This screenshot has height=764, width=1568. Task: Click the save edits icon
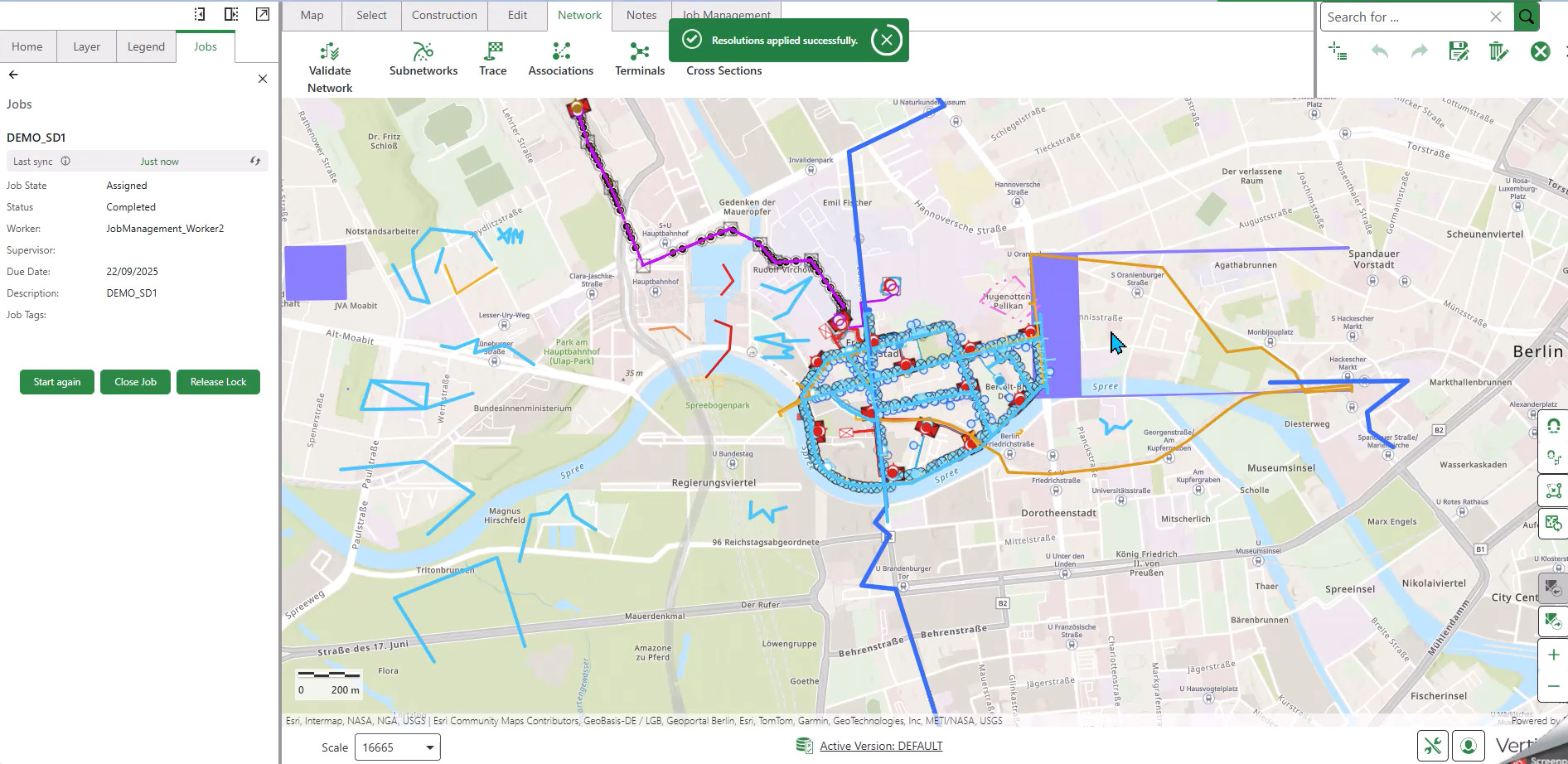[x=1458, y=51]
